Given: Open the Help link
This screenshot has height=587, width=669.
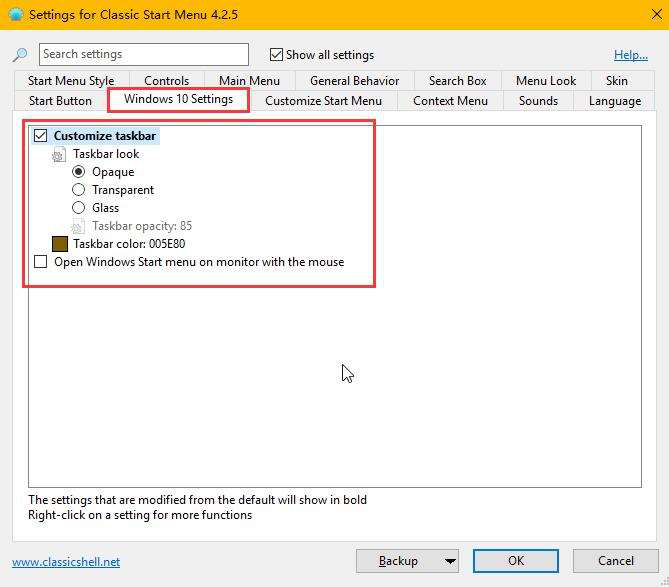Looking at the screenshot, I should pos(631,55).
